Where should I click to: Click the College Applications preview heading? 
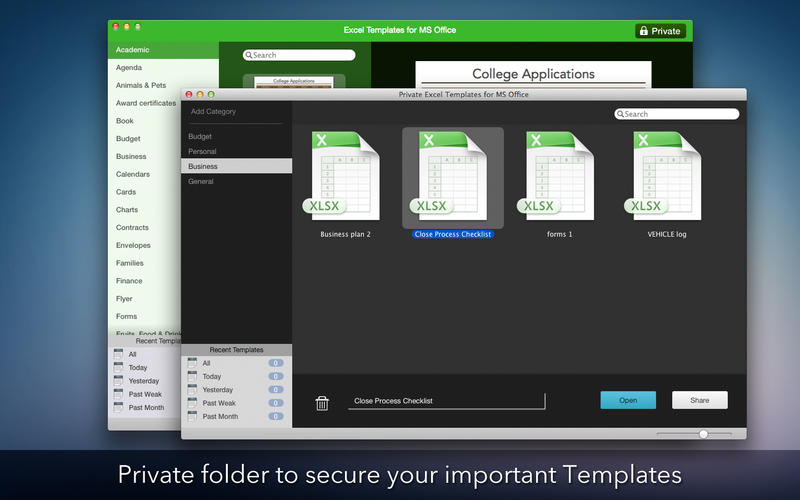tap(533, 74)
